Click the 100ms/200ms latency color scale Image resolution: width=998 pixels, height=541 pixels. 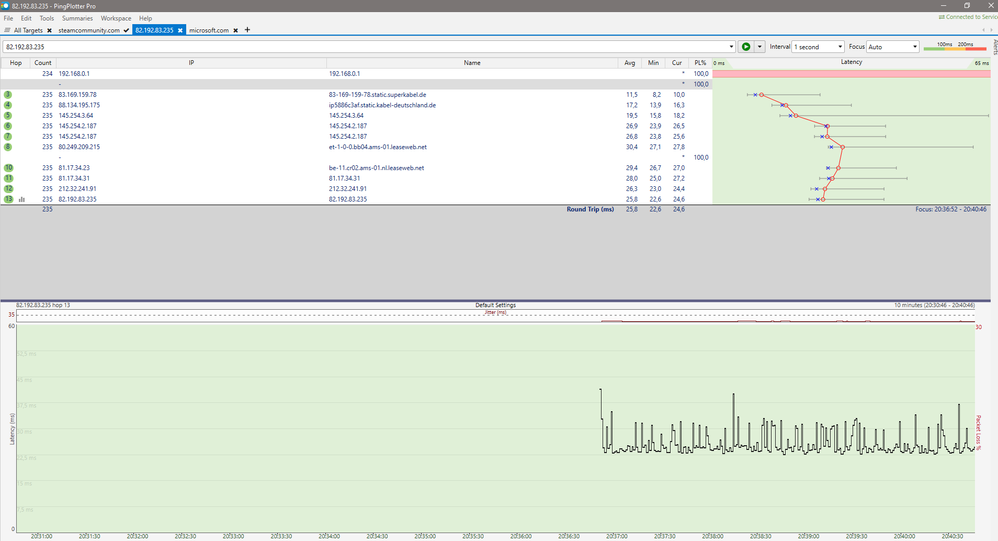pyautogui.click(x=955, y=46)
